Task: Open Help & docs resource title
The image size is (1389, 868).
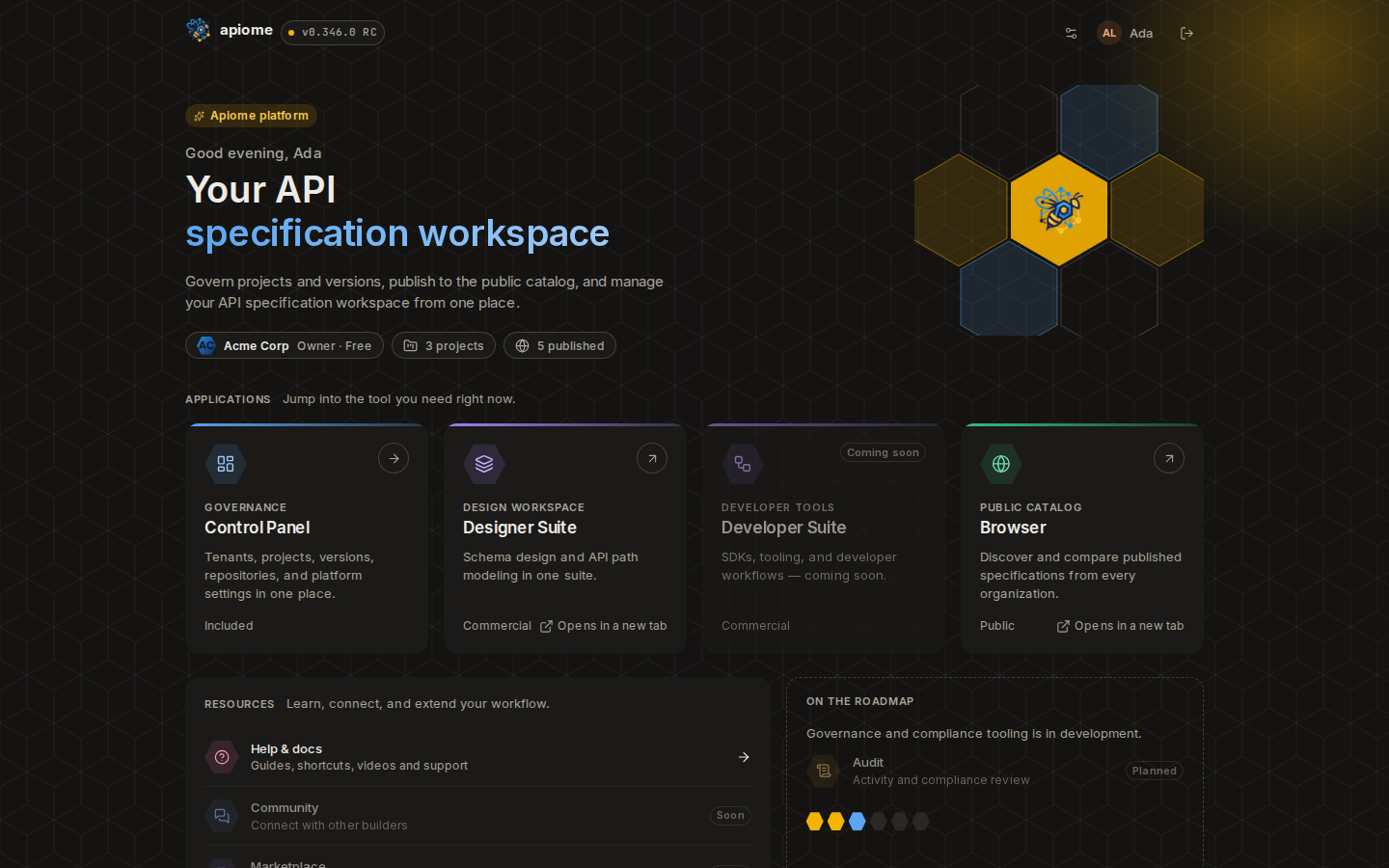Action: tap(286, 749)
